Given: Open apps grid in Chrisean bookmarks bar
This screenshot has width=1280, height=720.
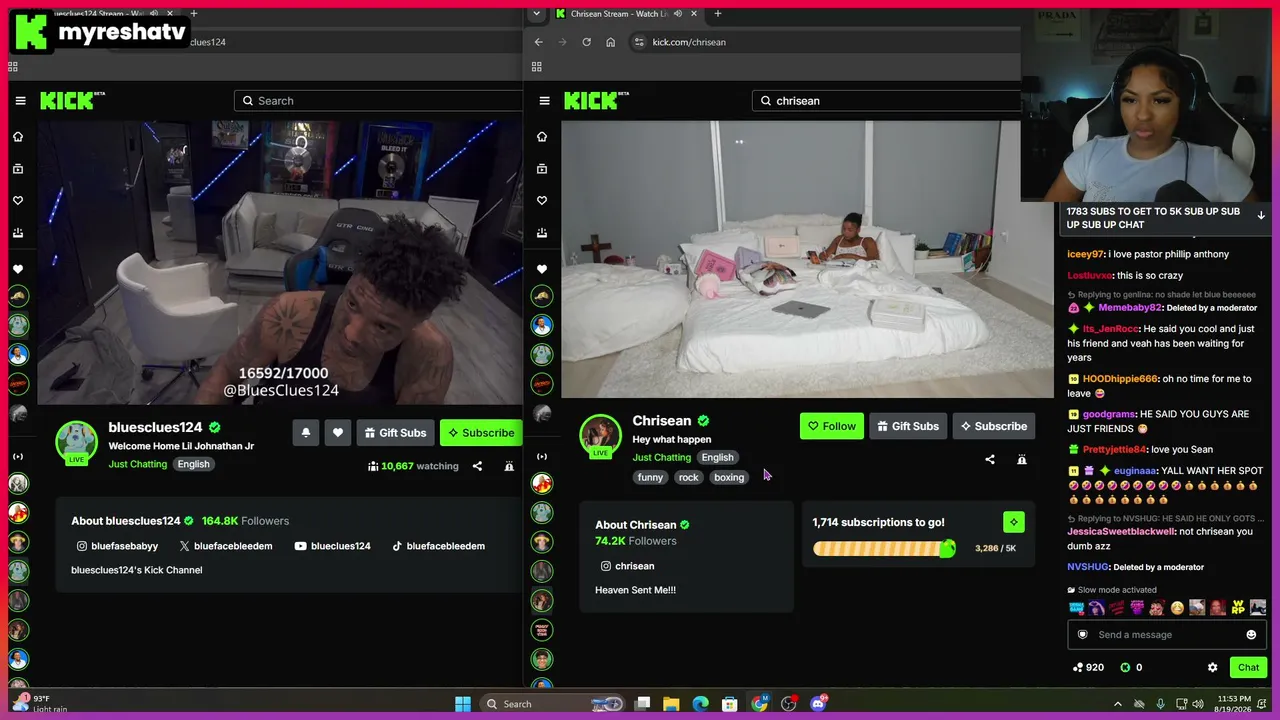Looking at the screenshot, I should click(x=536, y=67).
